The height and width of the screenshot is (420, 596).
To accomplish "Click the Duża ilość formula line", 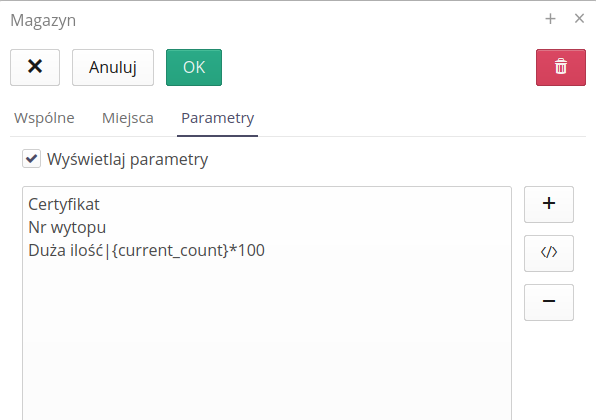I will (146, 250).
